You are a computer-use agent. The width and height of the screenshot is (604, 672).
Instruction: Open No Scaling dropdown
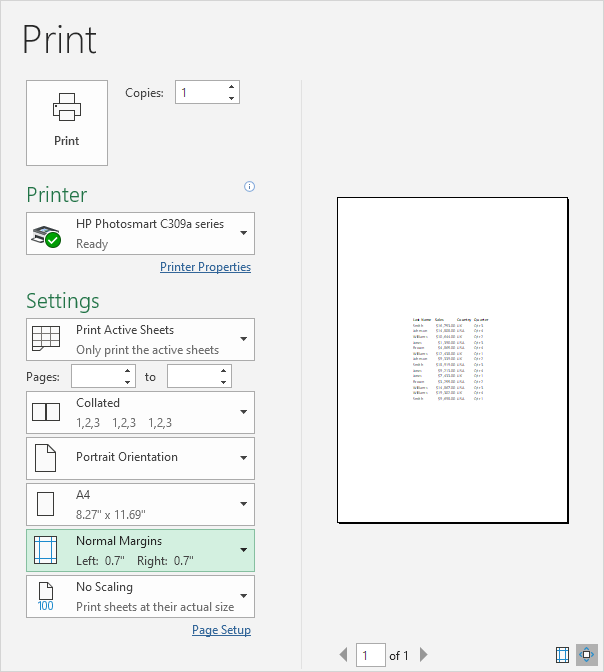pyautogui.click(x=140, y=596)
